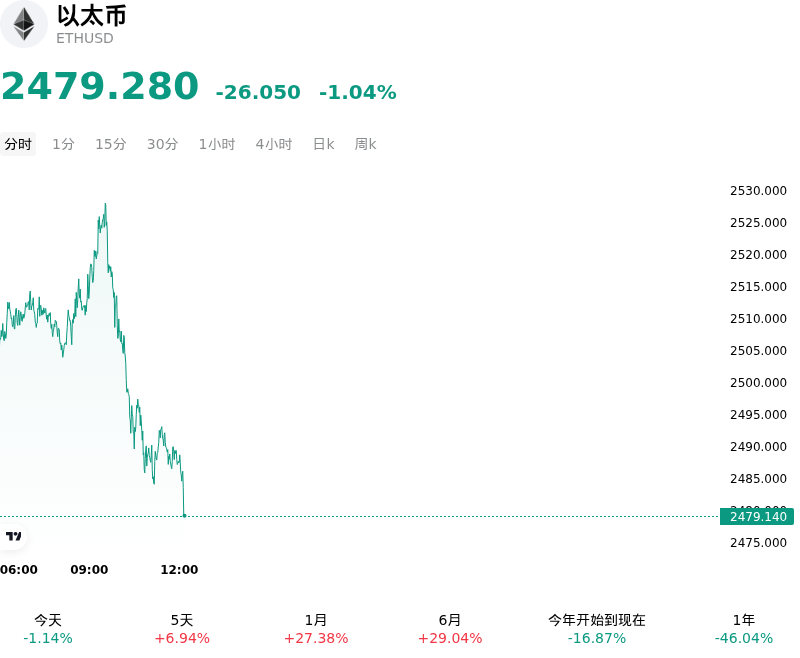Select the 30分 interval tab
The width and height of the screenshot is (800, 658).
162,144
